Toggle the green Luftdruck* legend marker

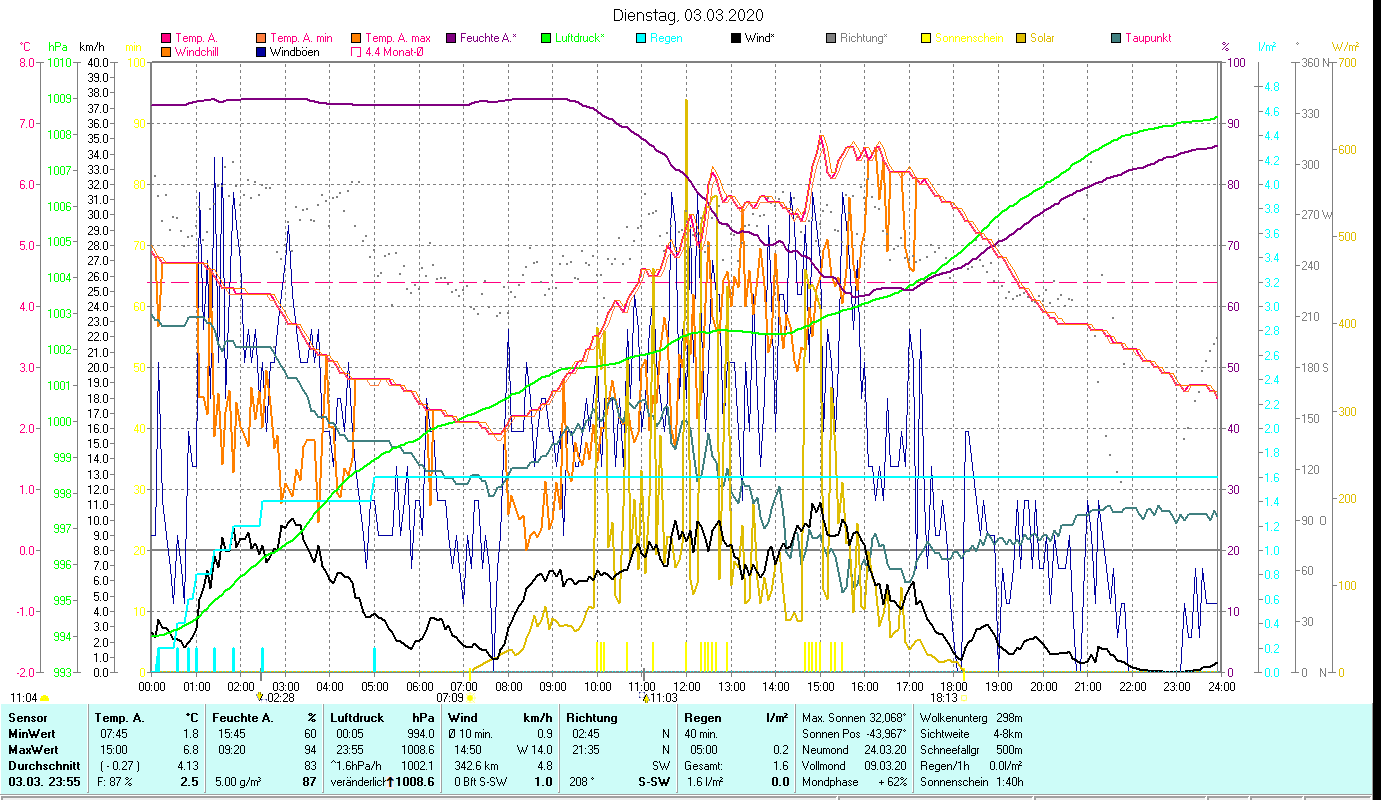point(546,39)
